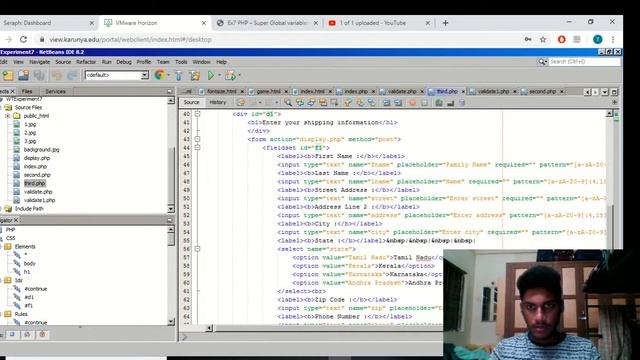Reload the browser page
The image size is (640, 360).
click(23, 40)
